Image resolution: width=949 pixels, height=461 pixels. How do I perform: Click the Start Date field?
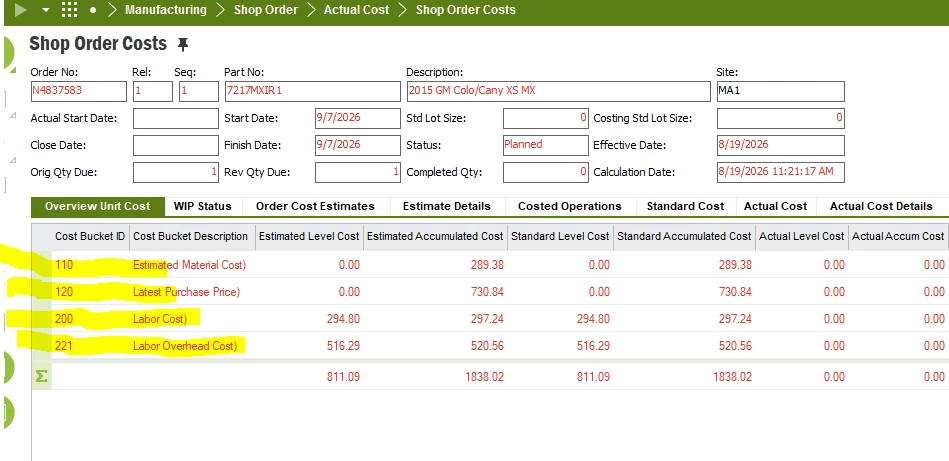(x=358, y=119)
